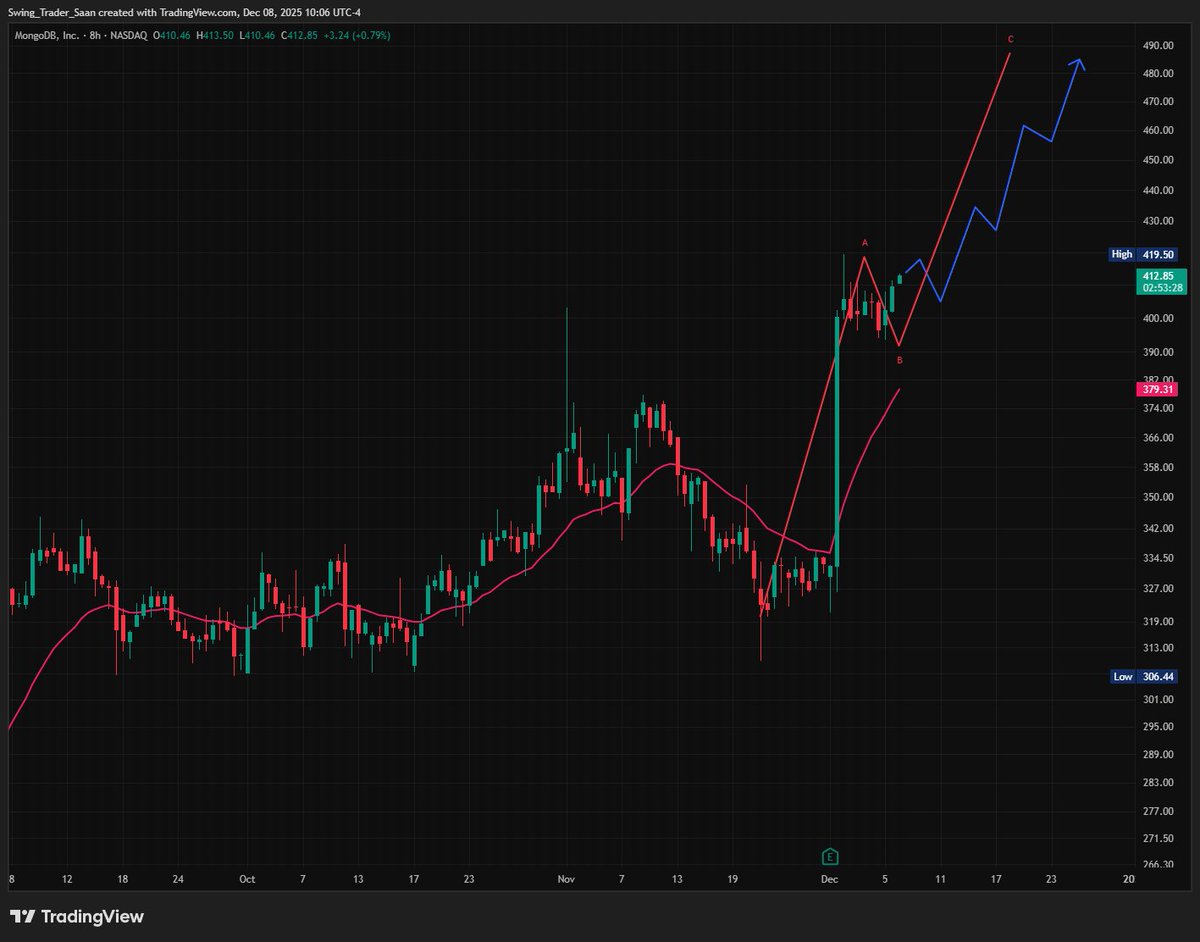Click the 11 date axis label
The height and width of the screenshot is (942, 1200).
940,880
